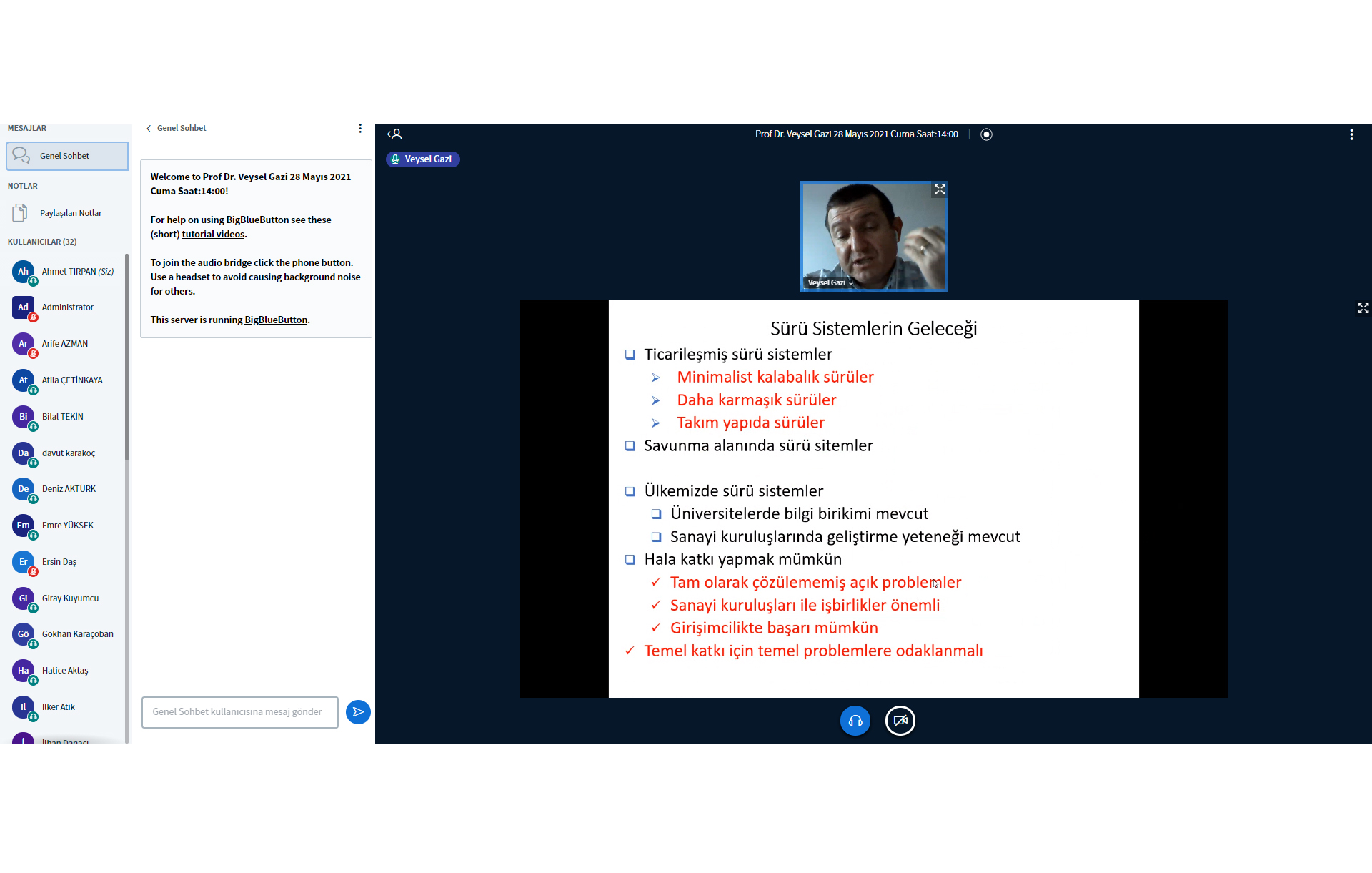Select user Giray Kuyumcu
Image resolution: width=1372 pixels, height=873 pixels.
[x=66, y=598]
